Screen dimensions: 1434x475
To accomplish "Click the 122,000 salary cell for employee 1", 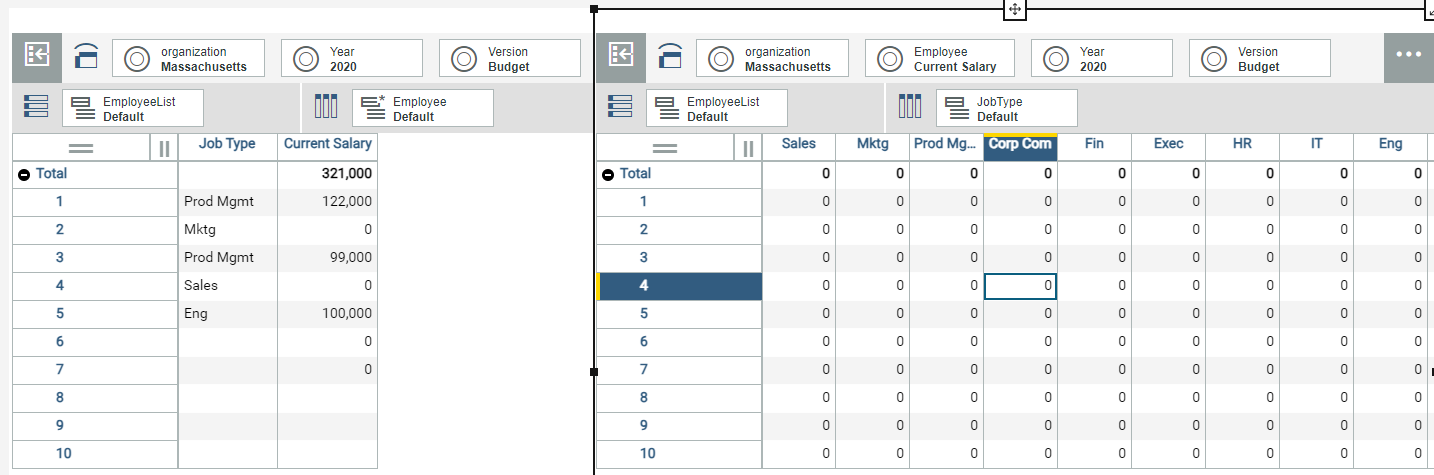I will [327, 202].
